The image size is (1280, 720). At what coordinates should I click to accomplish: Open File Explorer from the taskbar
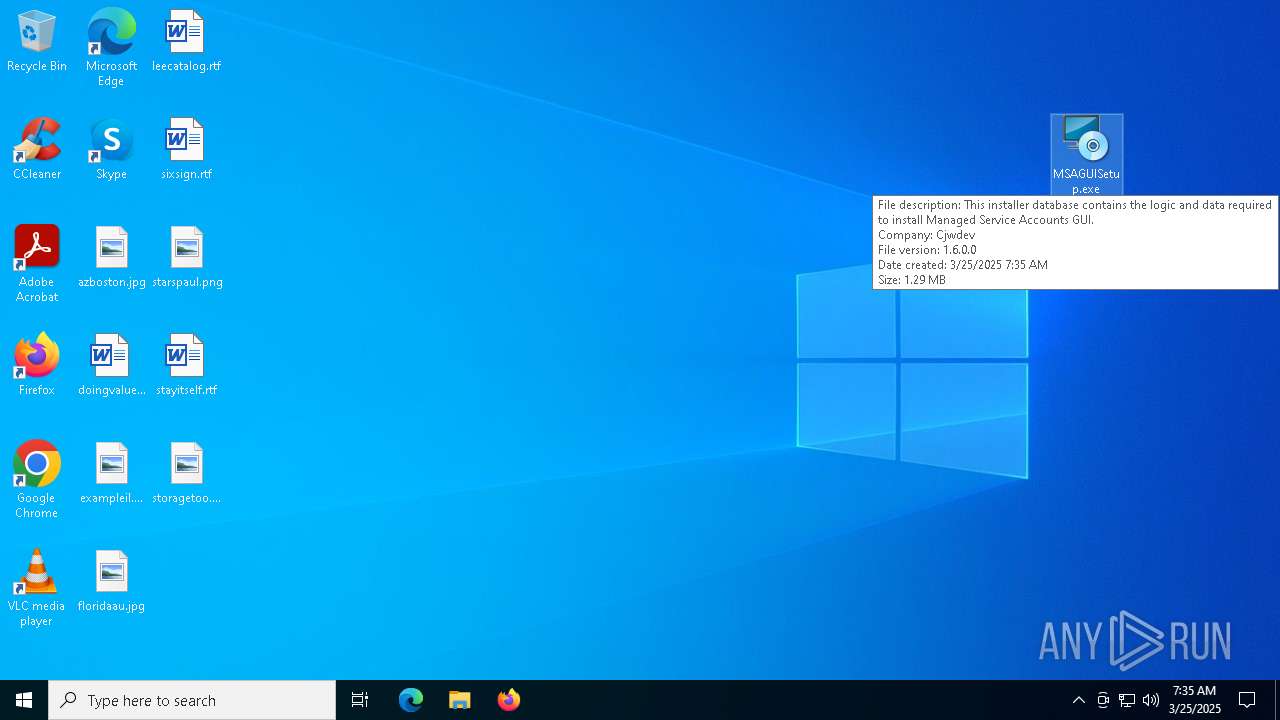pos(460,700)
